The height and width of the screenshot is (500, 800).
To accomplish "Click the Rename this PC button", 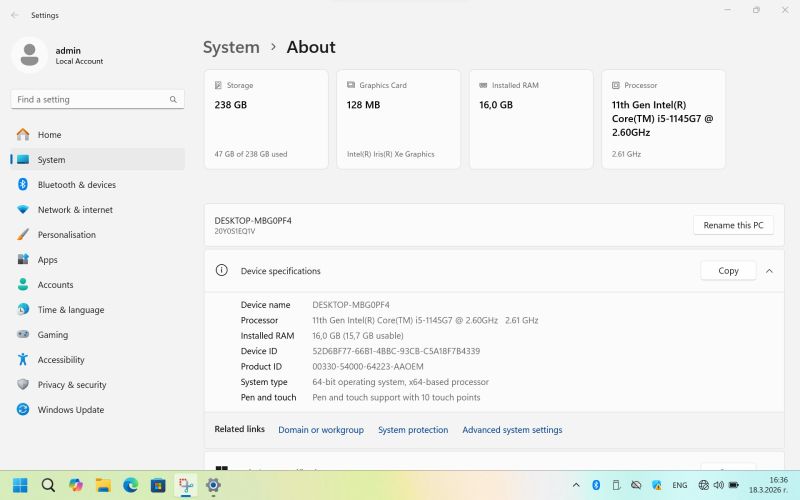I will 733,225.
